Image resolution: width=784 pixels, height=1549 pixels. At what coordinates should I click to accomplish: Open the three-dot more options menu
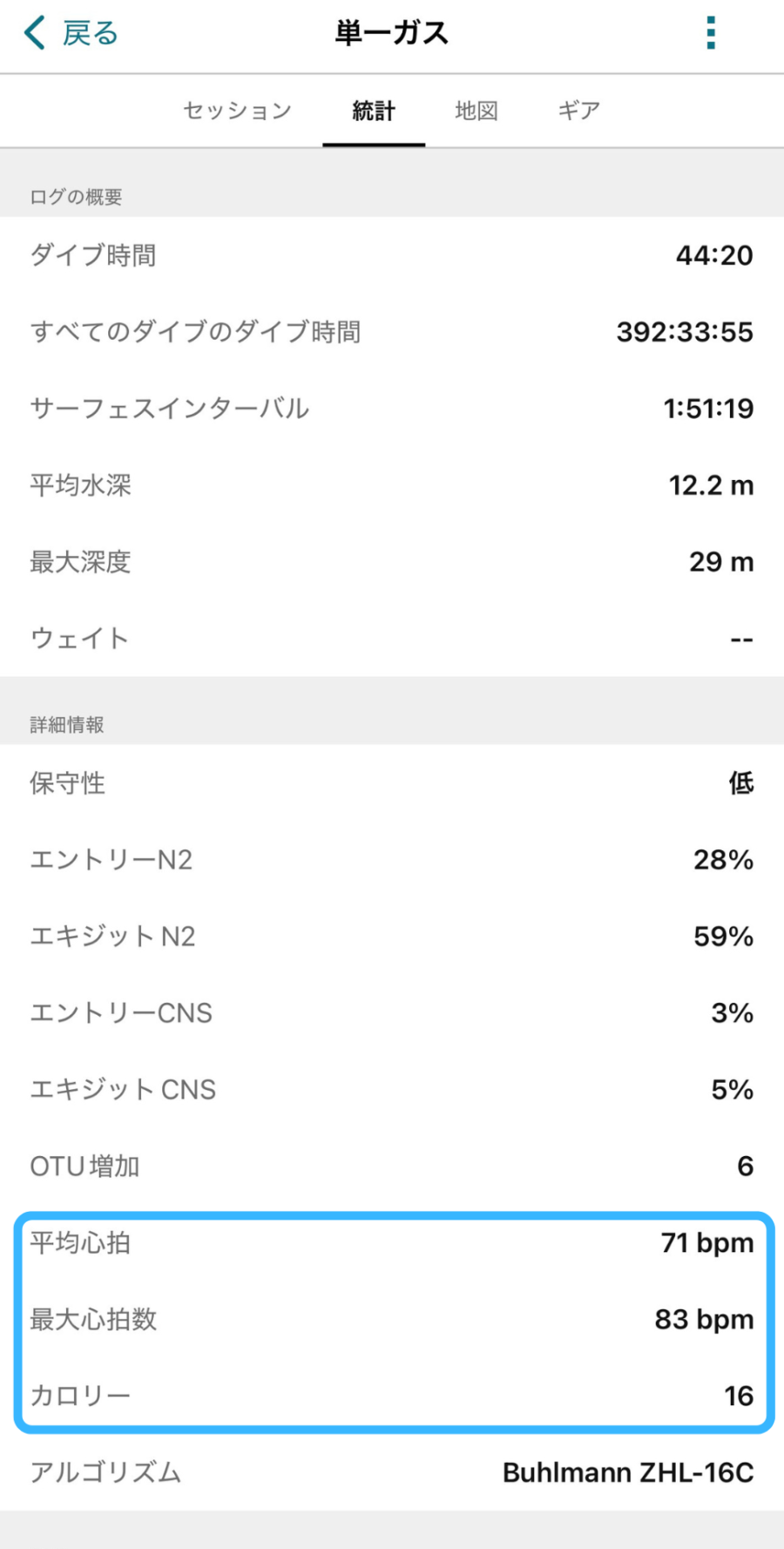711,33
